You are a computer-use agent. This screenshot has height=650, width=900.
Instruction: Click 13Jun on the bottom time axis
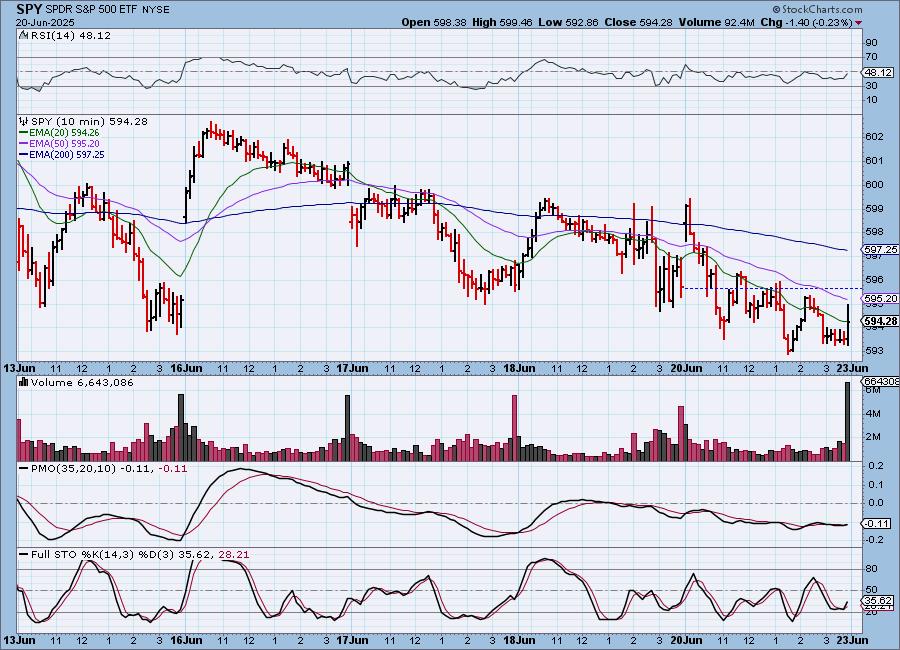coord(20,640)
